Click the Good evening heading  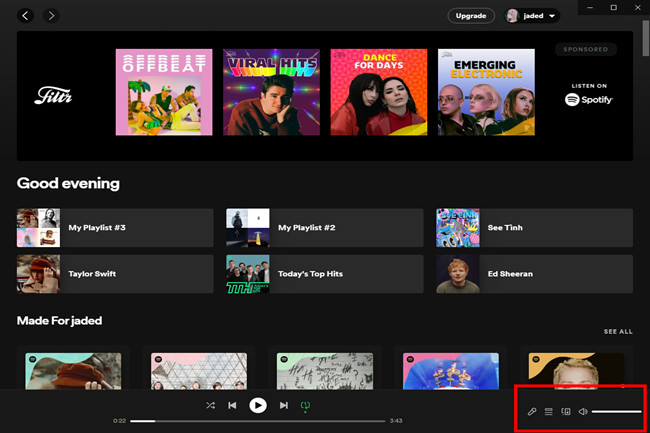click(x=68, y=183)
